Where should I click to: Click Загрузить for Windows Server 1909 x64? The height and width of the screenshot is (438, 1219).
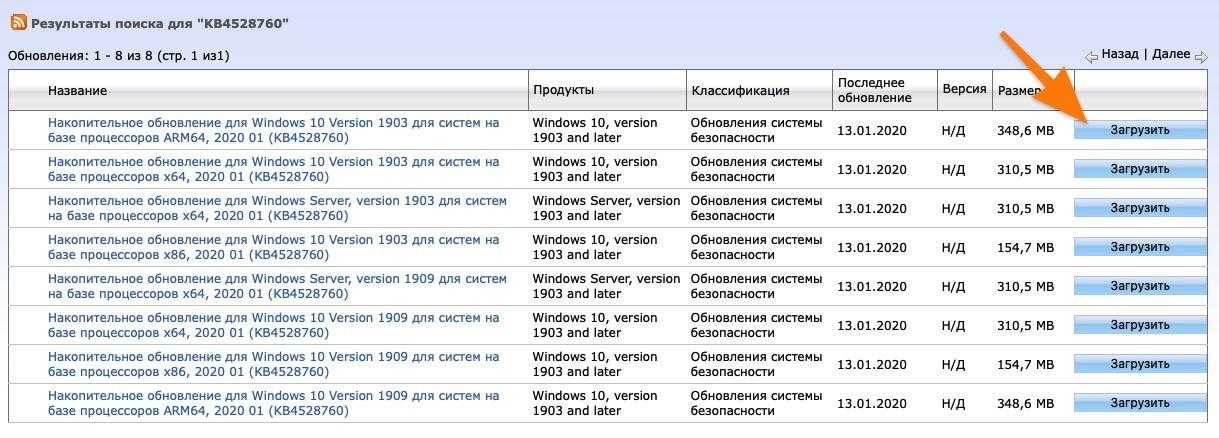point(1139,286)
